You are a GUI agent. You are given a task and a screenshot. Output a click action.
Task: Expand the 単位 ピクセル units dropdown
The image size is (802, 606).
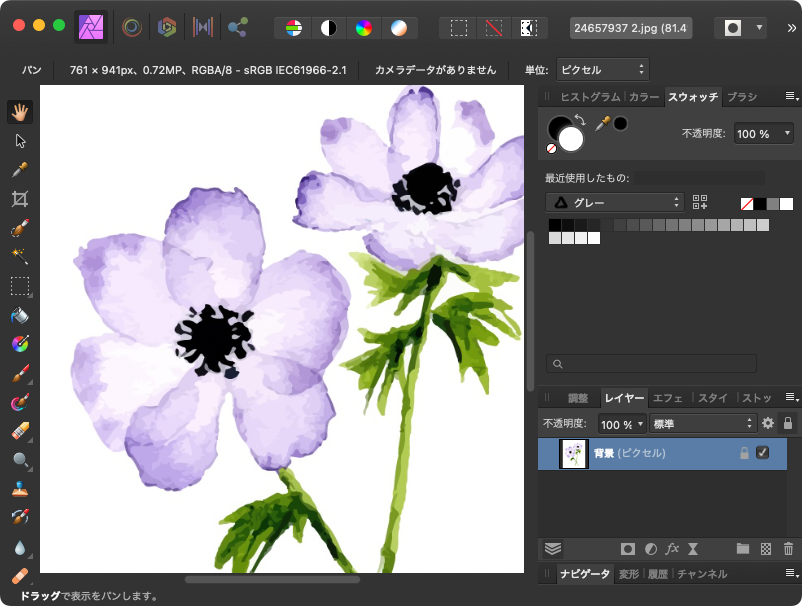pos(602,70)
